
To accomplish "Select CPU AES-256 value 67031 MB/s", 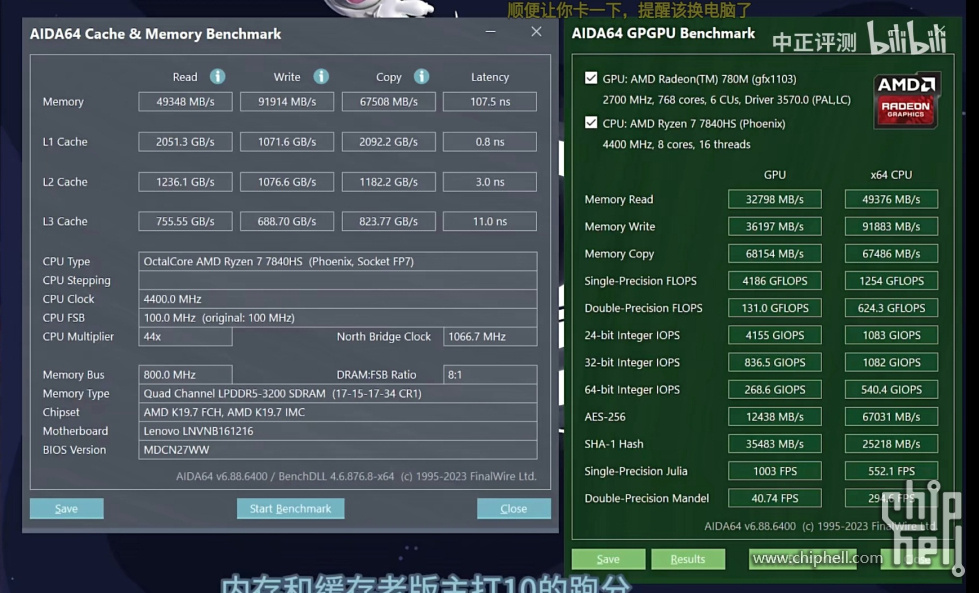I will coord(891,416).
